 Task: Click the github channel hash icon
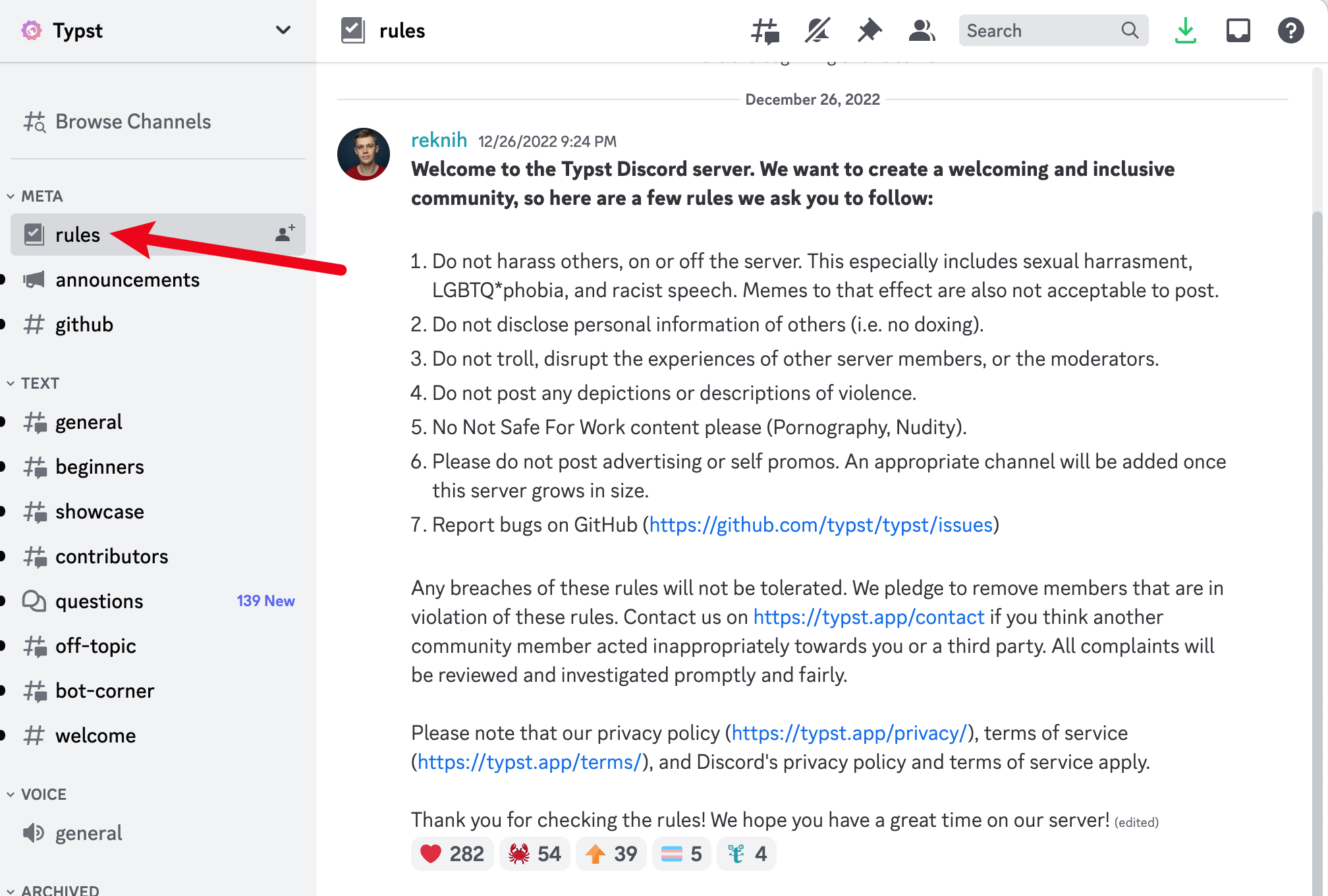(34, 324)
